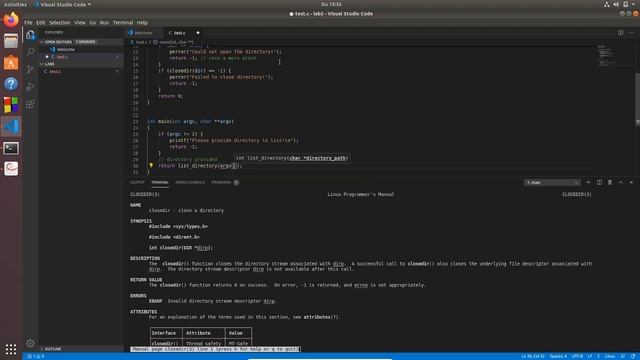
Task: Switch to the Welcome editor tab
Action: tap(144, 33)
